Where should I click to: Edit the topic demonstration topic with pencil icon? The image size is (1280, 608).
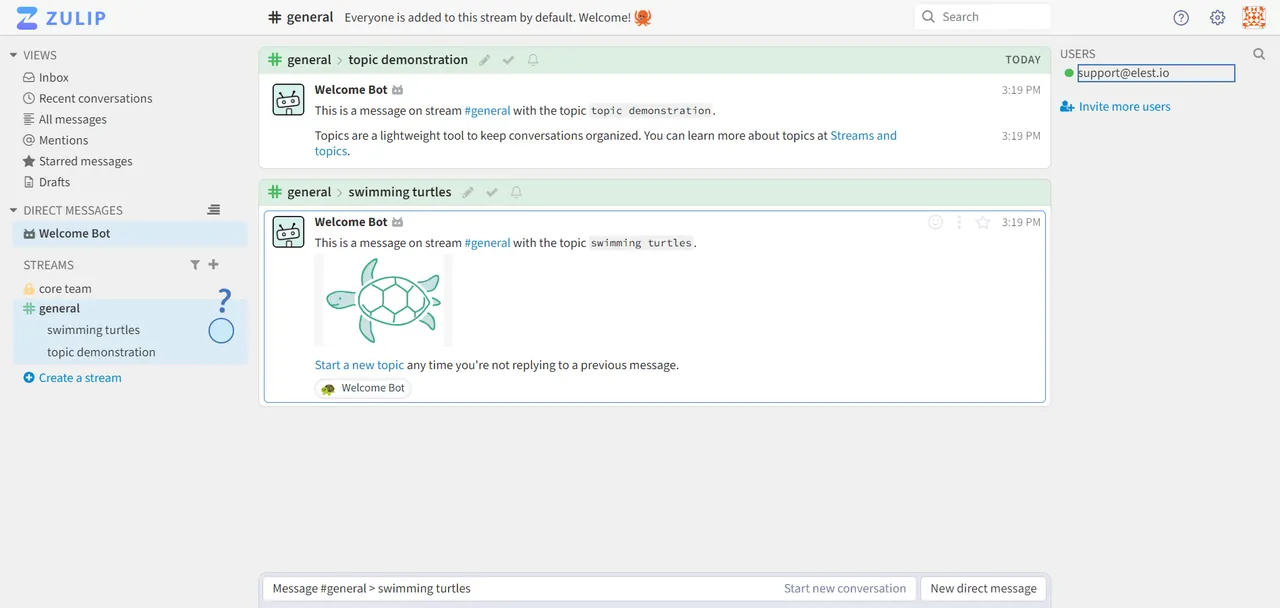click(x=485, y=60)
